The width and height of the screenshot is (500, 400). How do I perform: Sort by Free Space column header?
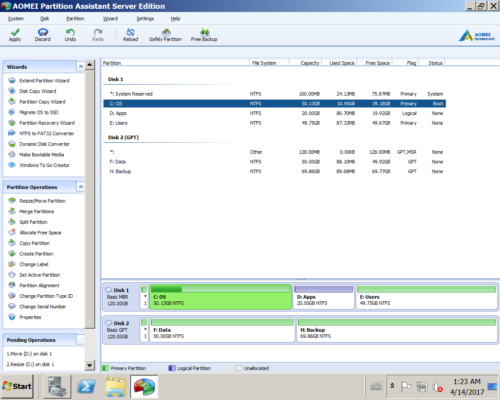pos(375,63)
